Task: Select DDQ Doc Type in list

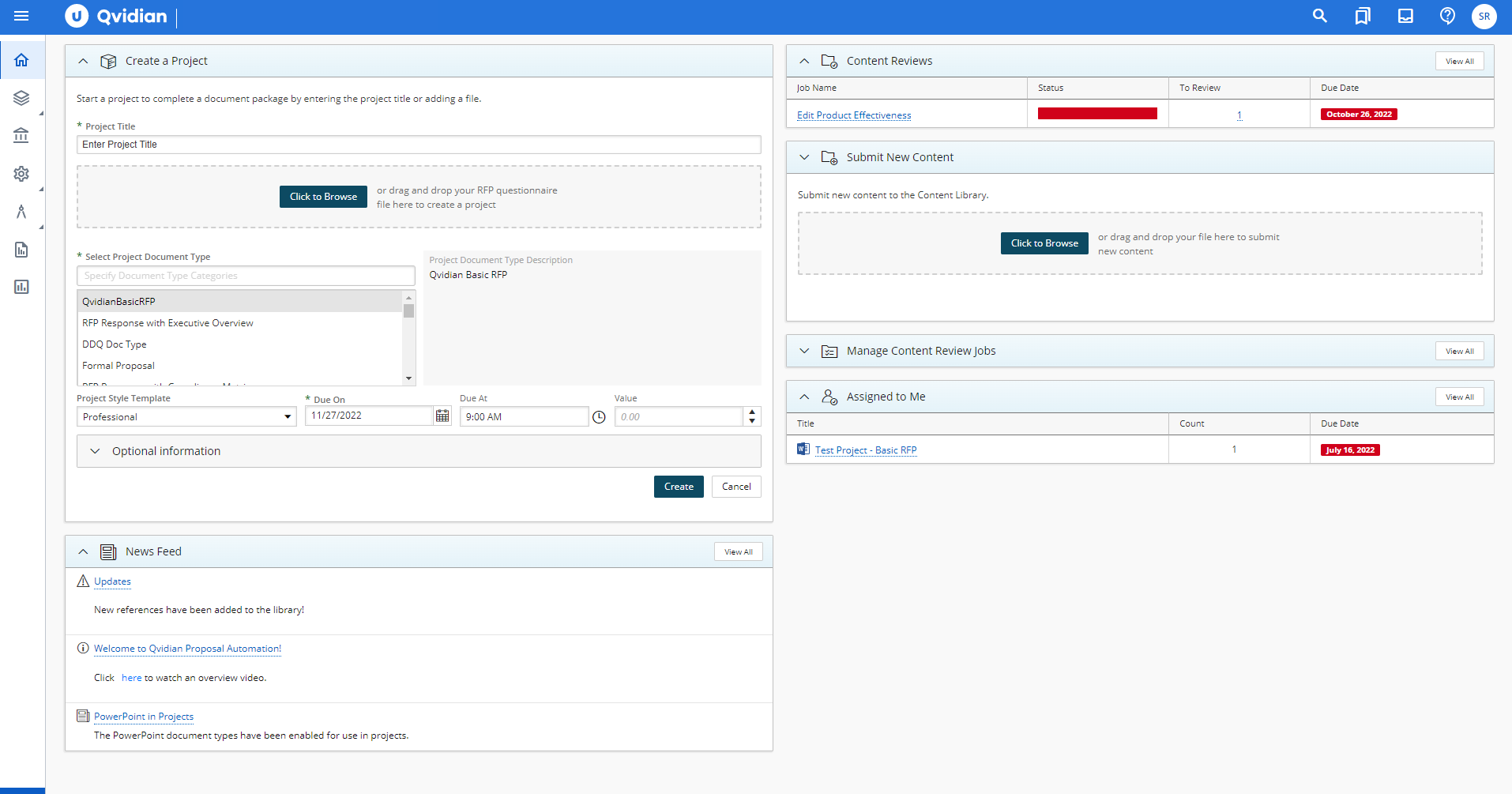Action: tap(240, 344)
